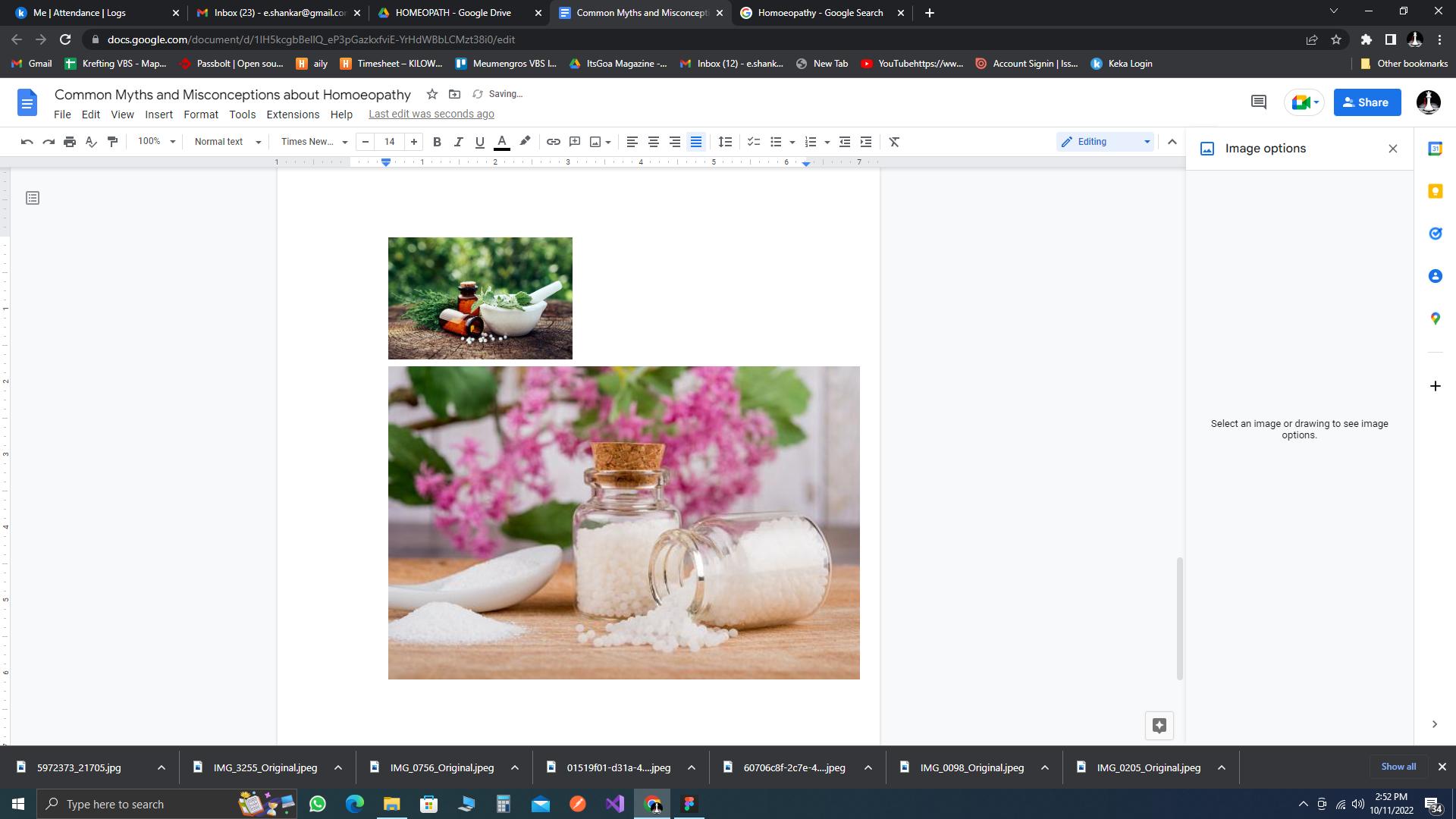This screenshot has height=819, width=1456.
Task: Toggle bold formatting
Action: point(437,142)
